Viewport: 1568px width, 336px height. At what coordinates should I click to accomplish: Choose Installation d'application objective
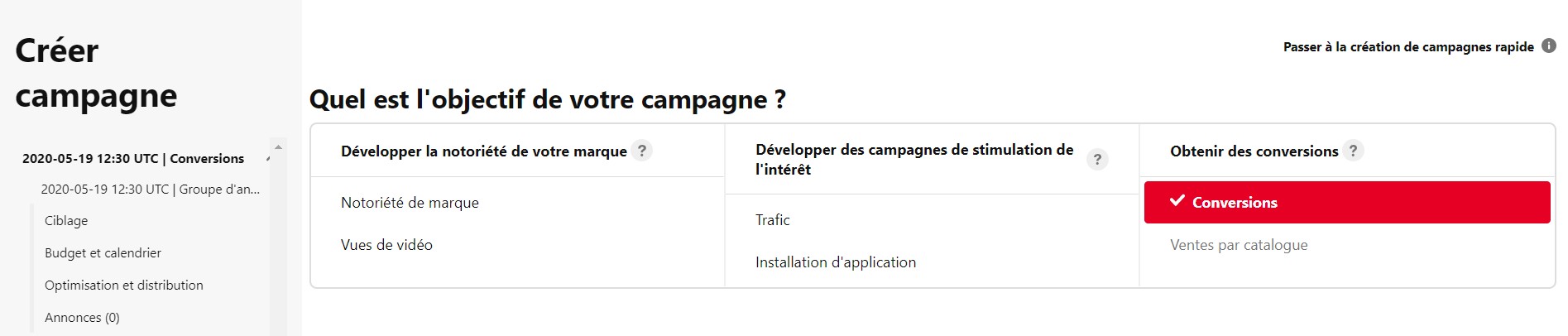tap(836, 262)
